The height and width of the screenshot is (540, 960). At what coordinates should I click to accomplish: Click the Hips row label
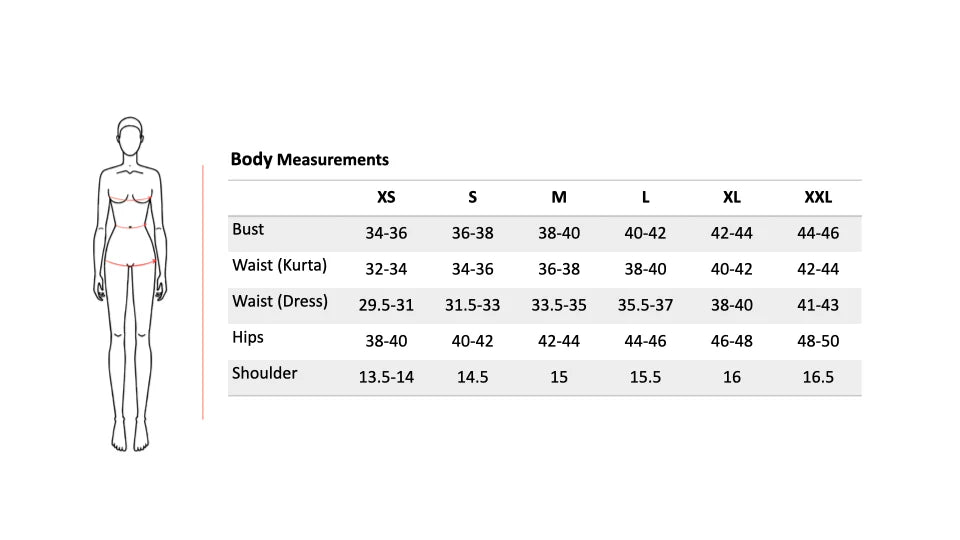tap(248, 337)
